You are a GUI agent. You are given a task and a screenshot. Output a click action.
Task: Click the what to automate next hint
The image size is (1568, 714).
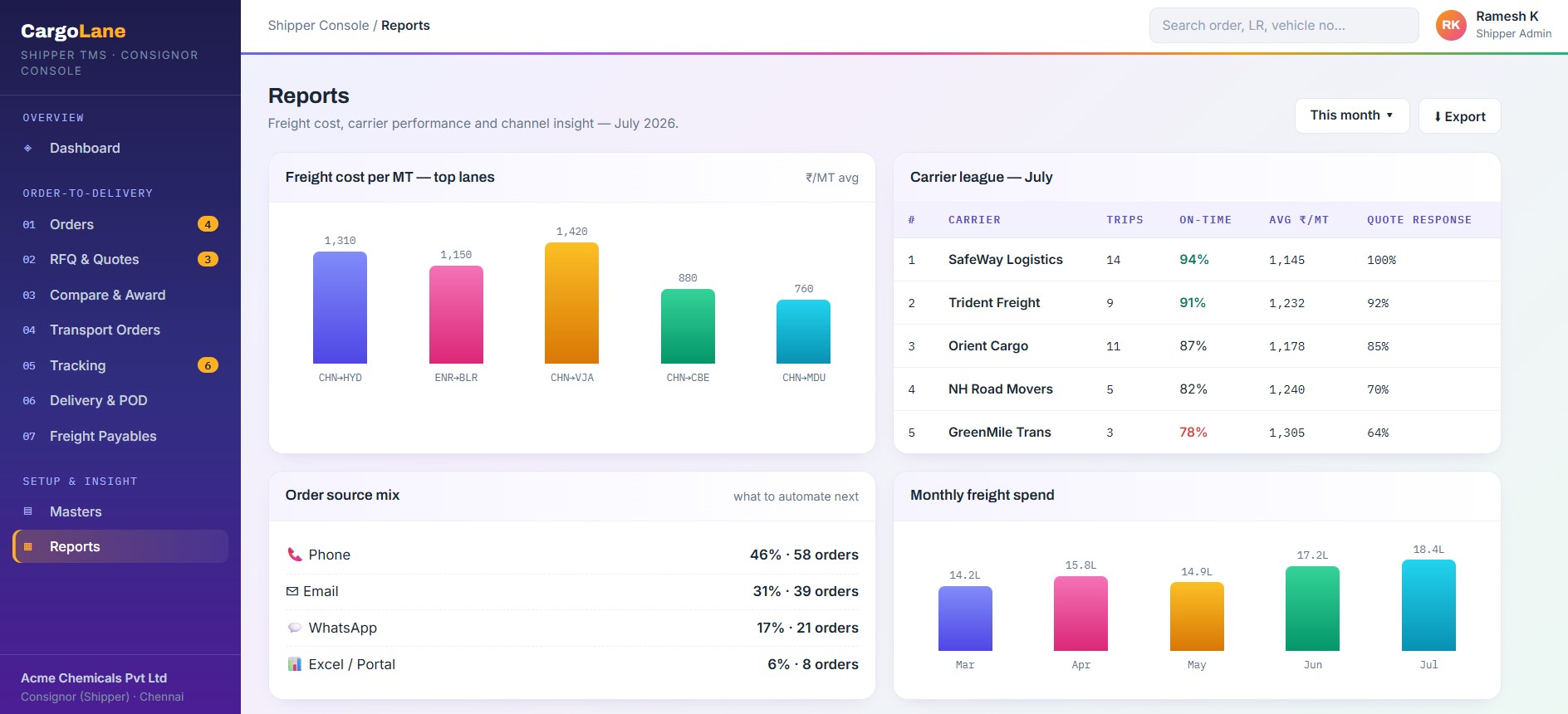coord(796,496)
